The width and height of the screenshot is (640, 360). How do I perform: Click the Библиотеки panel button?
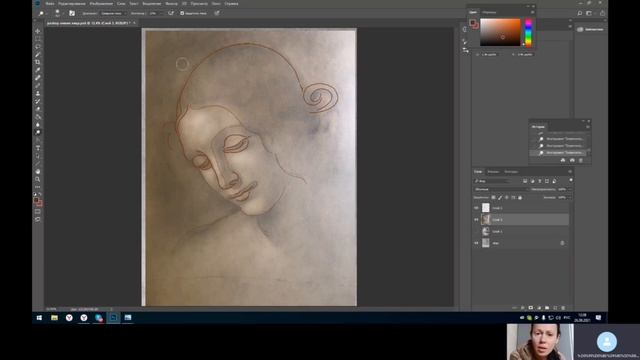coord(590,29)
